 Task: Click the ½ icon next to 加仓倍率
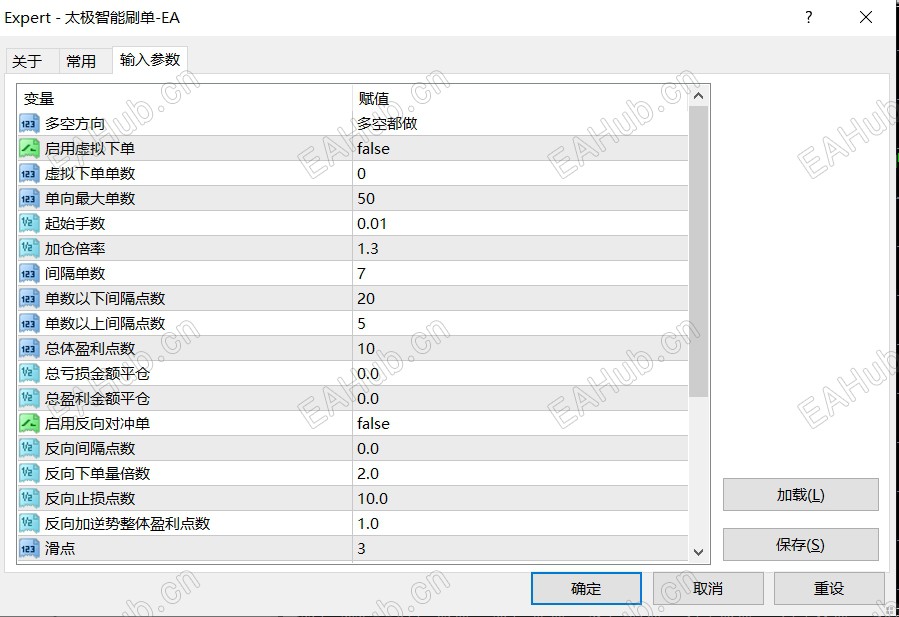27,248
